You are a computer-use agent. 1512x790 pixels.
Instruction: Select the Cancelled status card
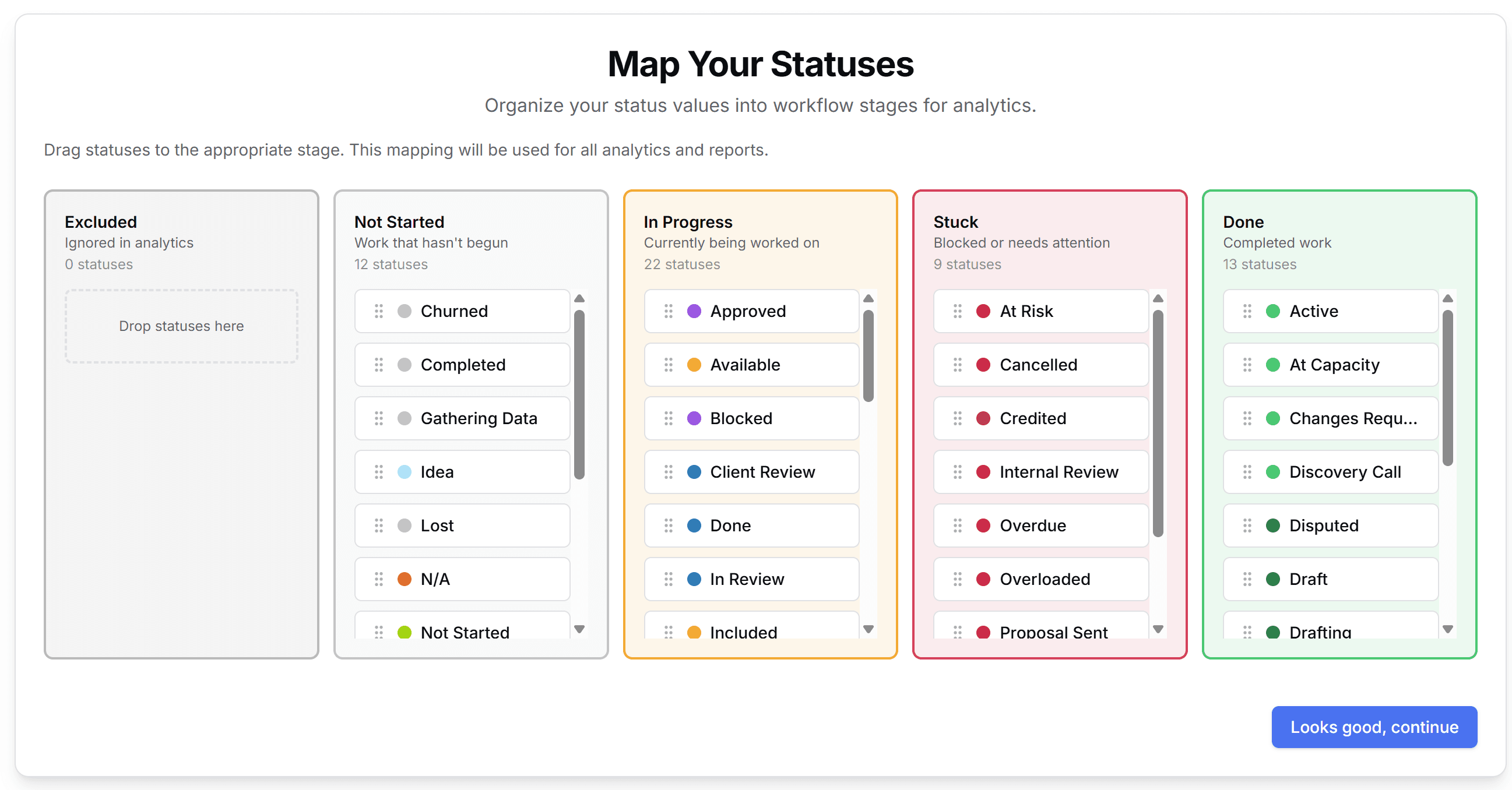[1040, 364]
